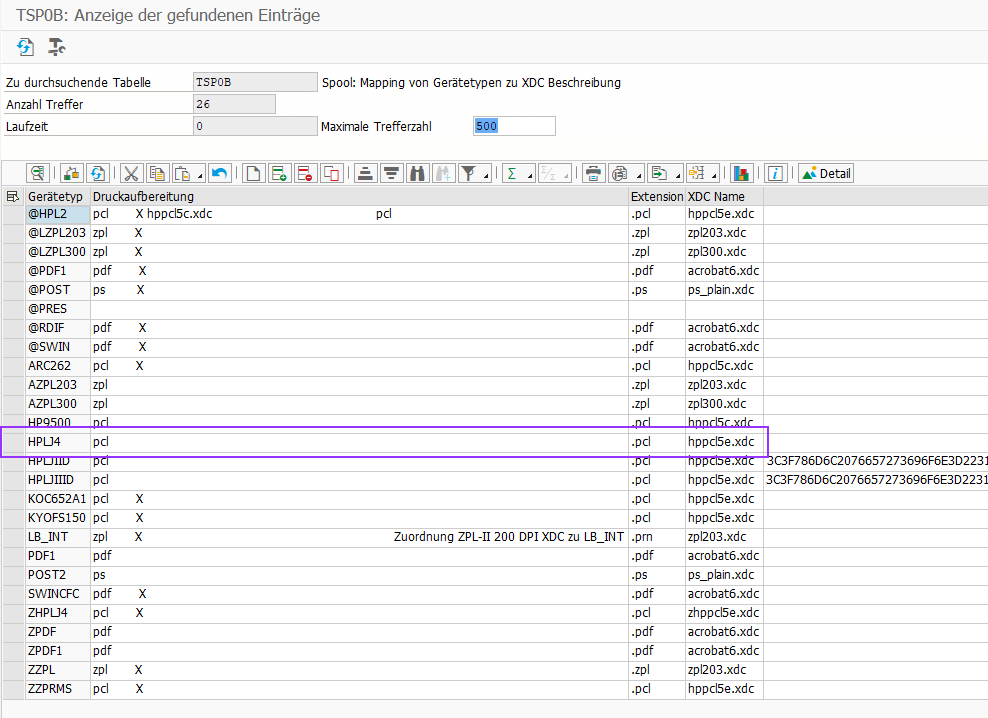The image size is (988, 718).
Task: Click the HPLJ4 device type cell
Action: [x=58, y=442]
